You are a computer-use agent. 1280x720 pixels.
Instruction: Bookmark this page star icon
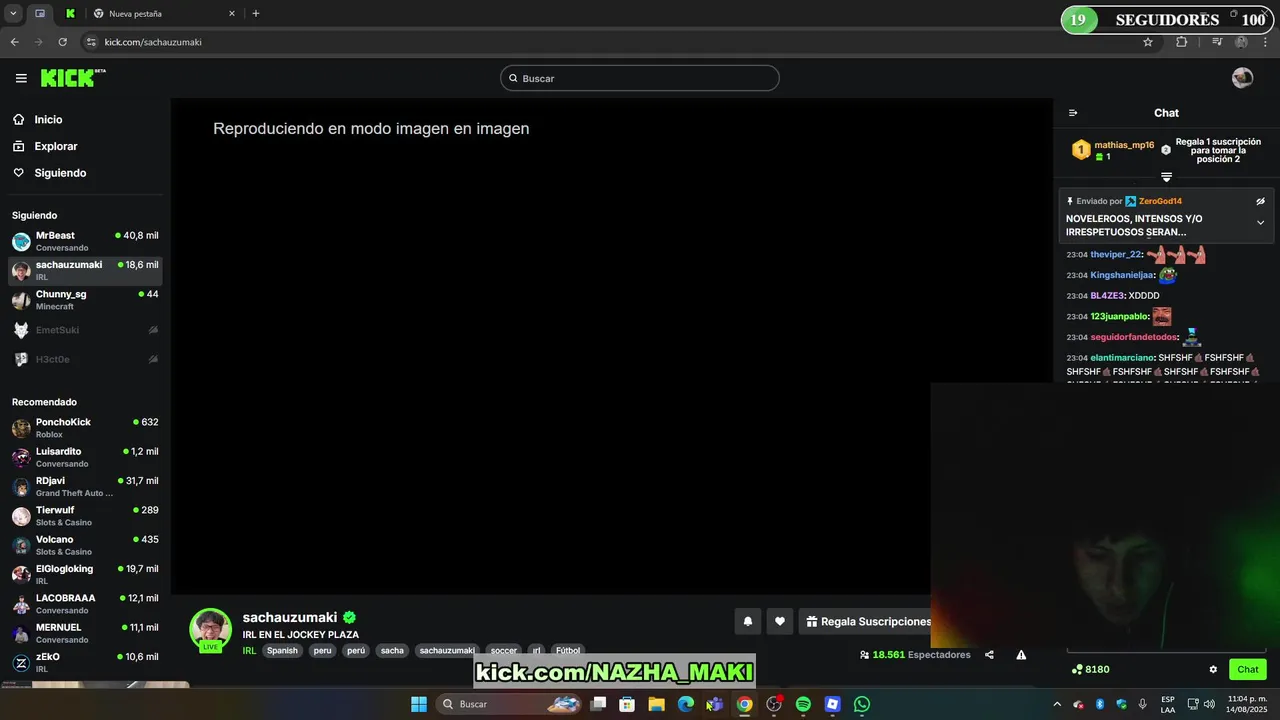pyautogui.click(x=1148, y=42)
